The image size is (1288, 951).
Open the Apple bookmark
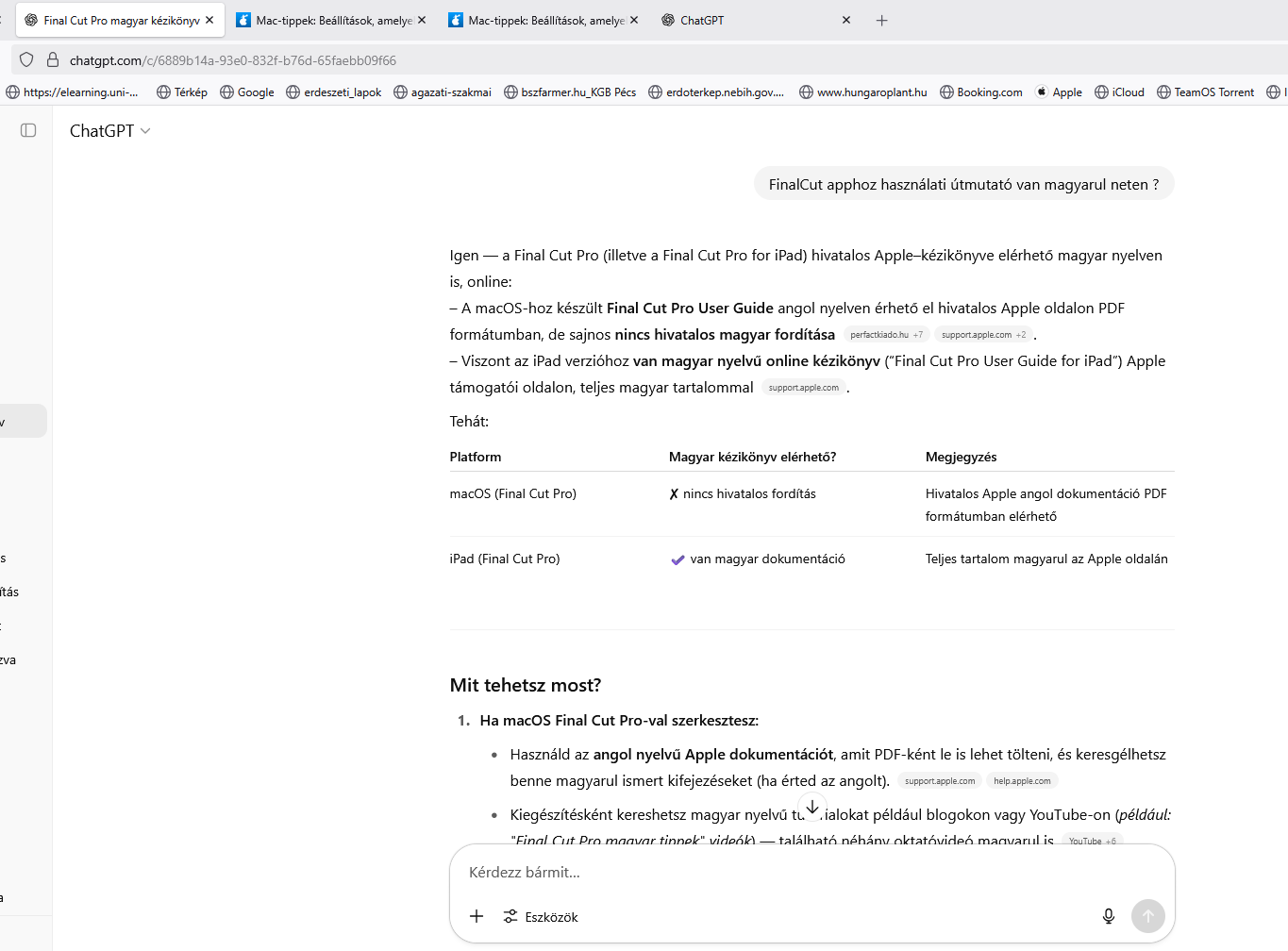tap(1059, 92)
